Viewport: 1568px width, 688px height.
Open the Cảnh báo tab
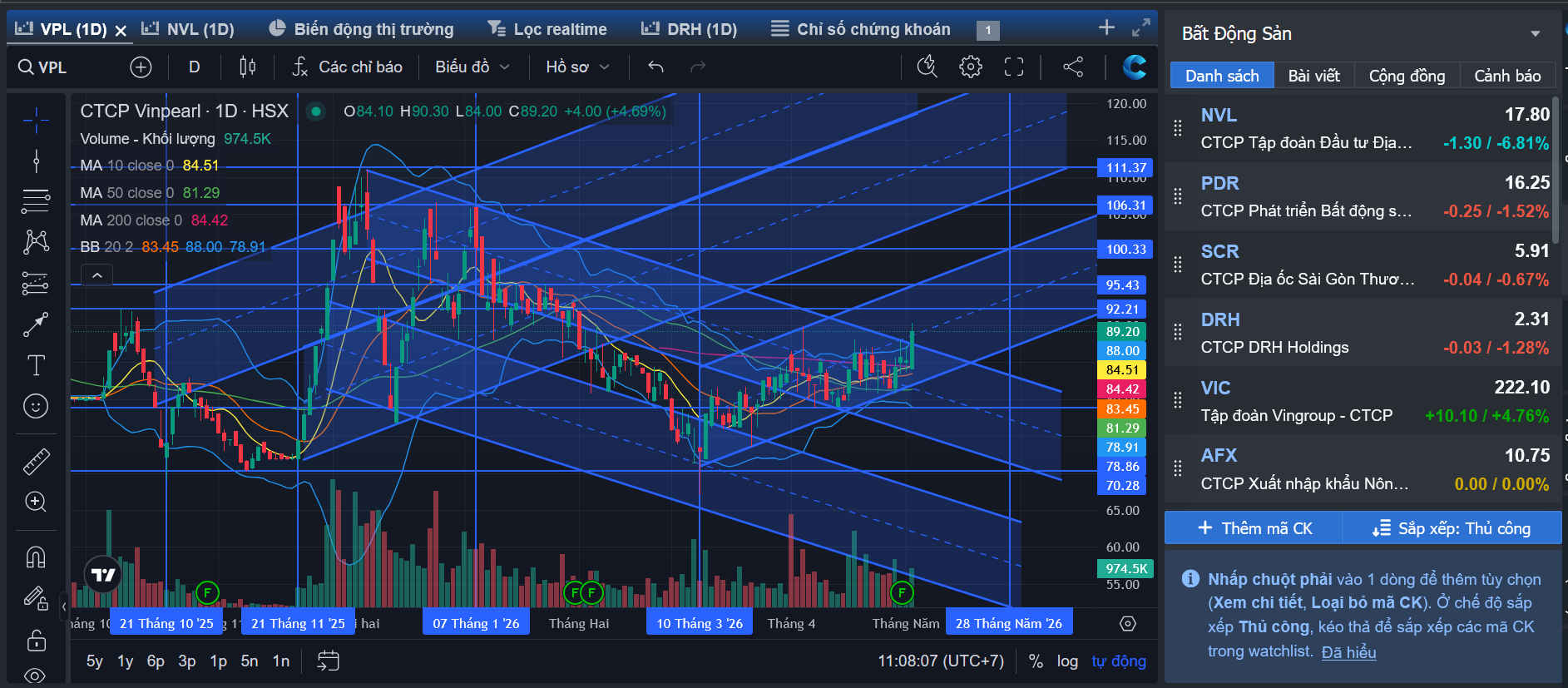pyautogui.click(x=1507, y=76)
